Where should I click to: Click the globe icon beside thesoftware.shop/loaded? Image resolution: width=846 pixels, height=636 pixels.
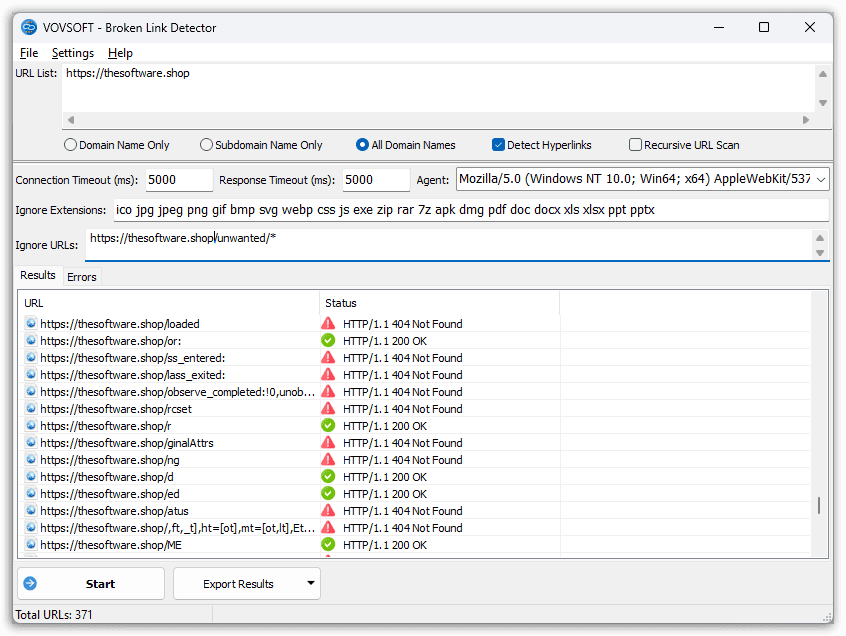[31, 323]
